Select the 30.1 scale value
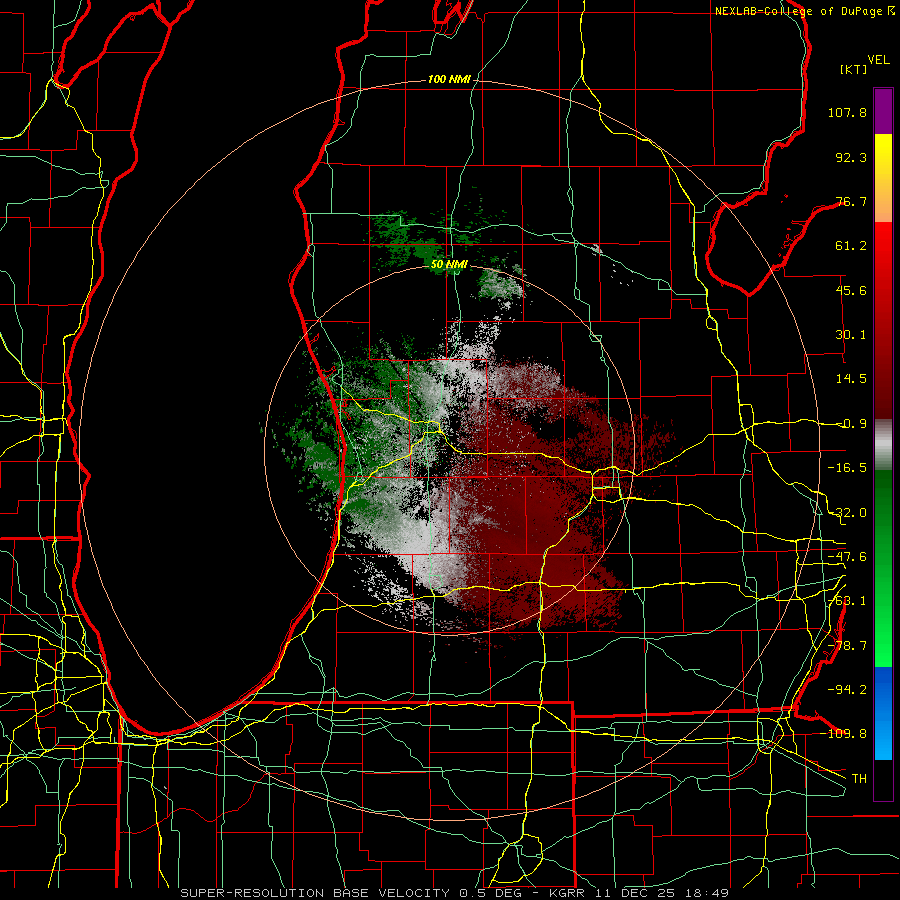The width and height of the screenshot is (900, 900). pyautogui.click(x=851, y=335)
